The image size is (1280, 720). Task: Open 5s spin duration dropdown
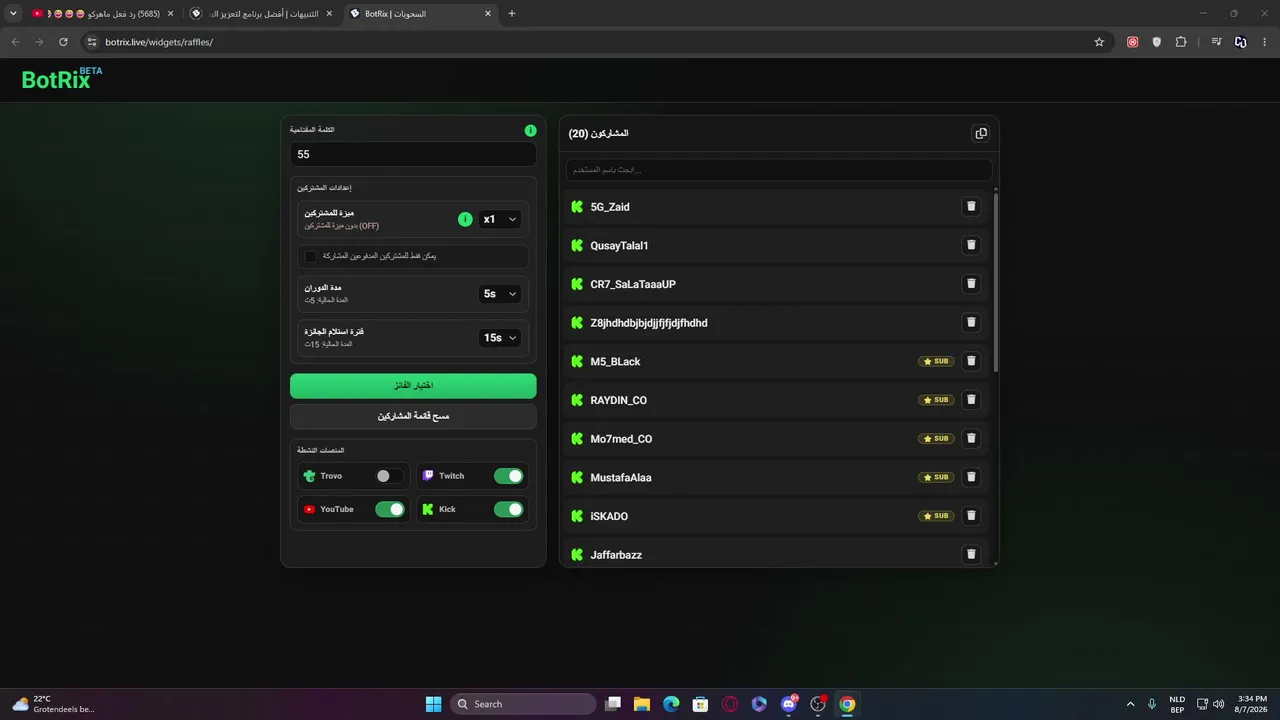[x=499, y=294]
